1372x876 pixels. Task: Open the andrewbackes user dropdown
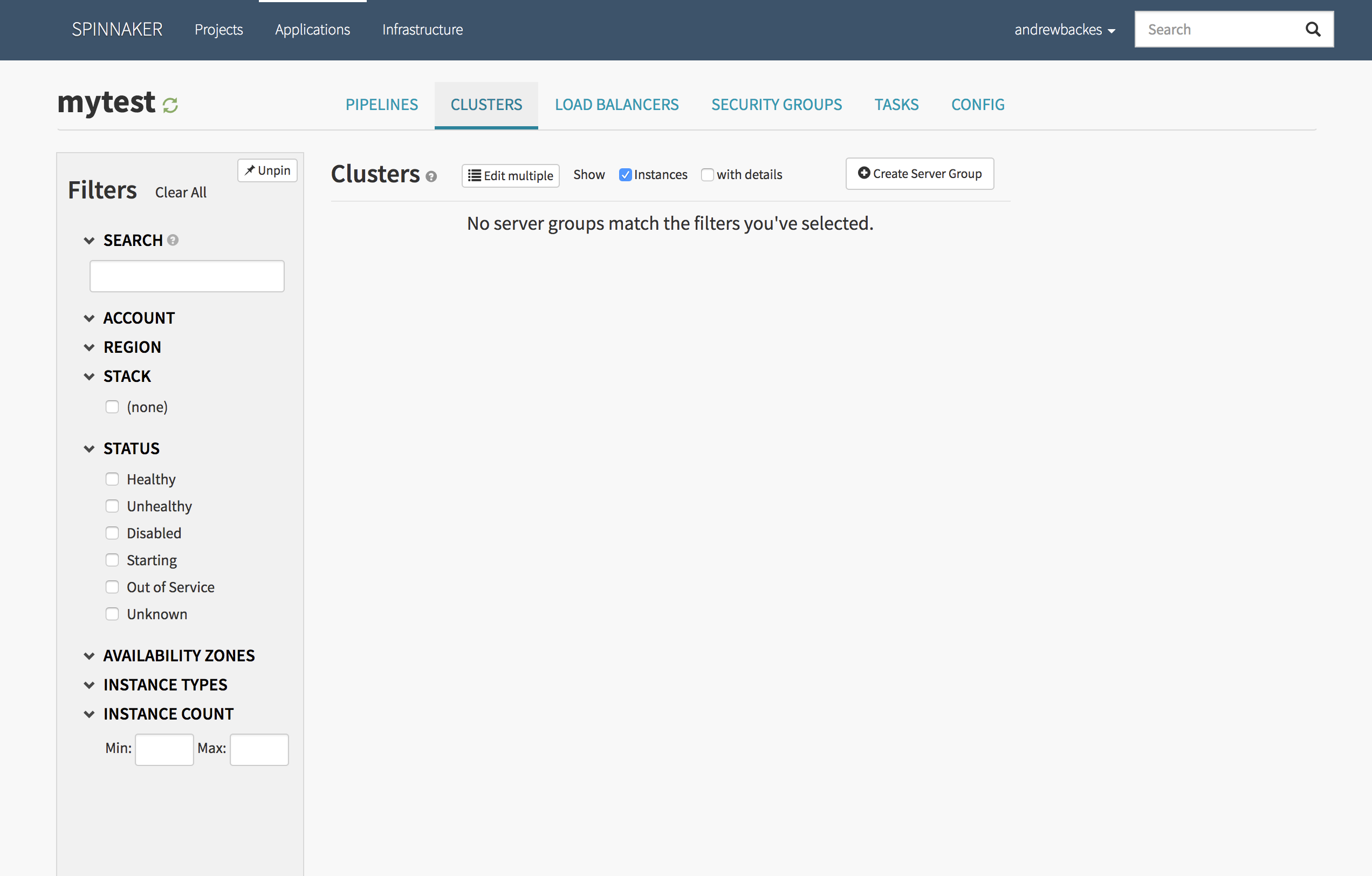(1064, 30)
